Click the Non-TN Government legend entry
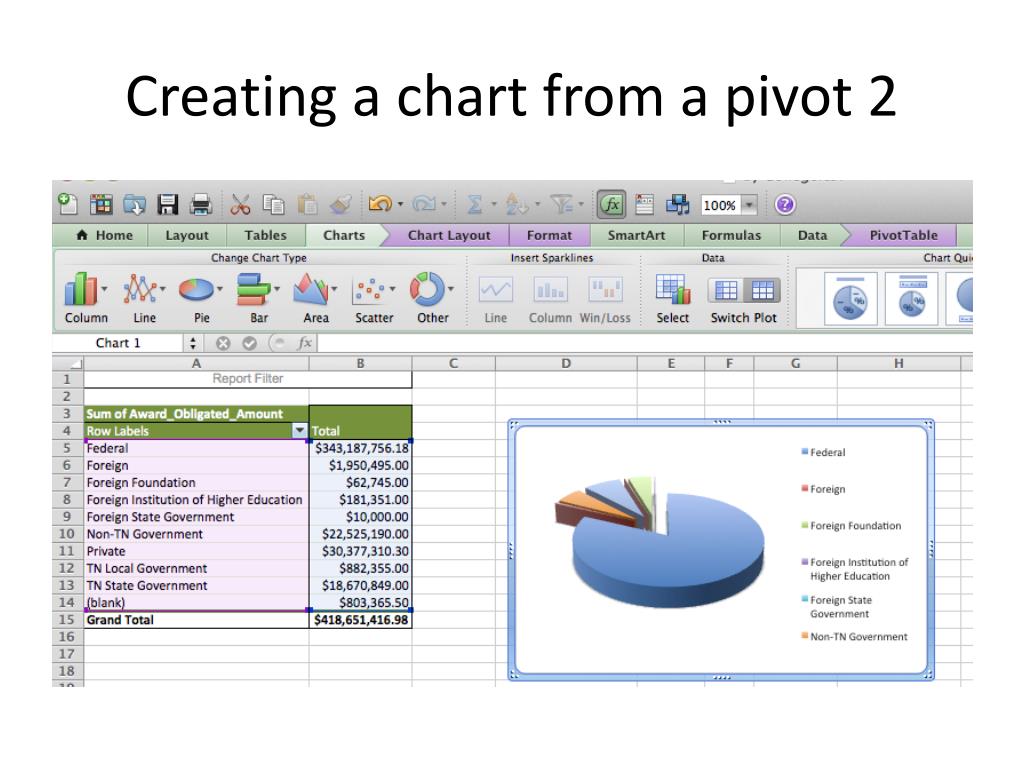 pos(855,636)
